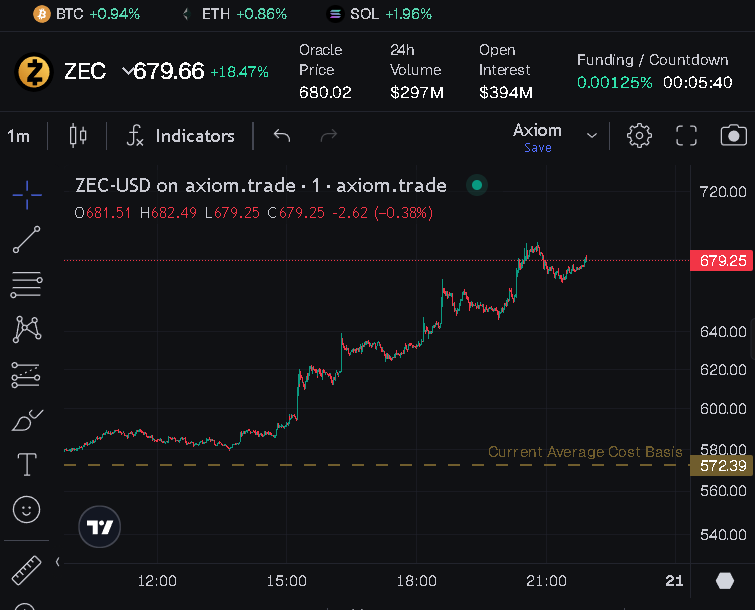This screenshot has height=610, width=755.
Task: Click the Save layout link
Action: click(538, 148)
